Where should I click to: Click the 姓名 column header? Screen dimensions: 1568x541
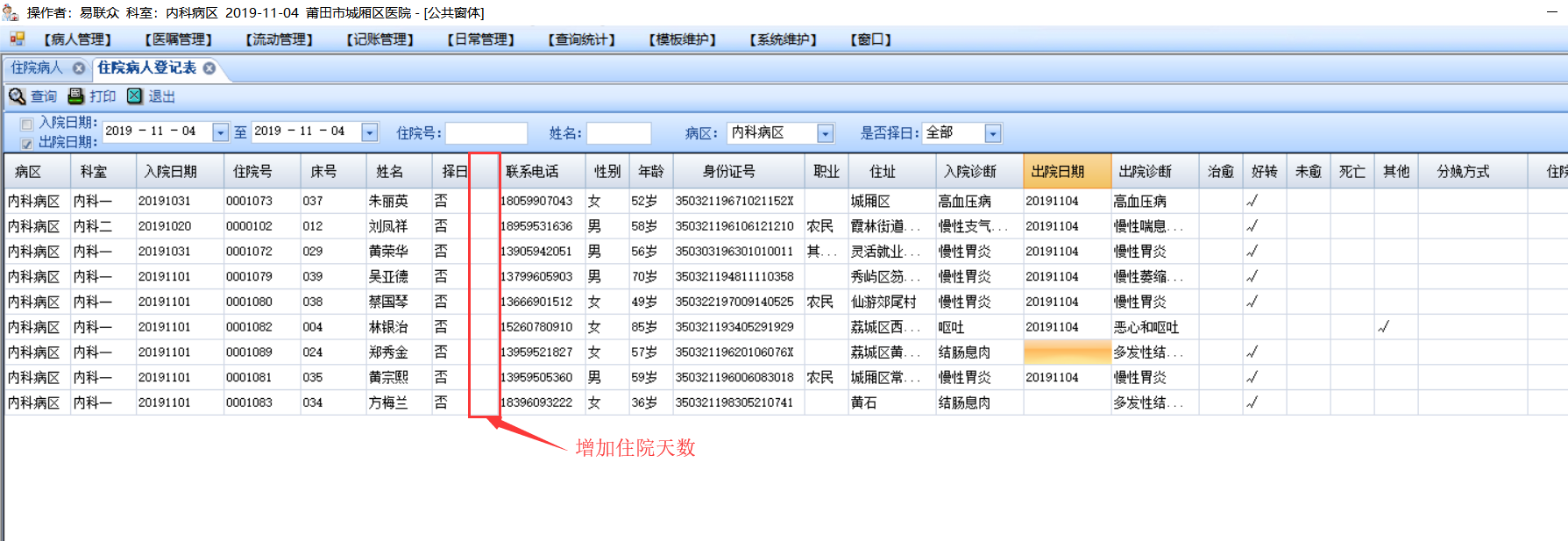tap(399, 171)
